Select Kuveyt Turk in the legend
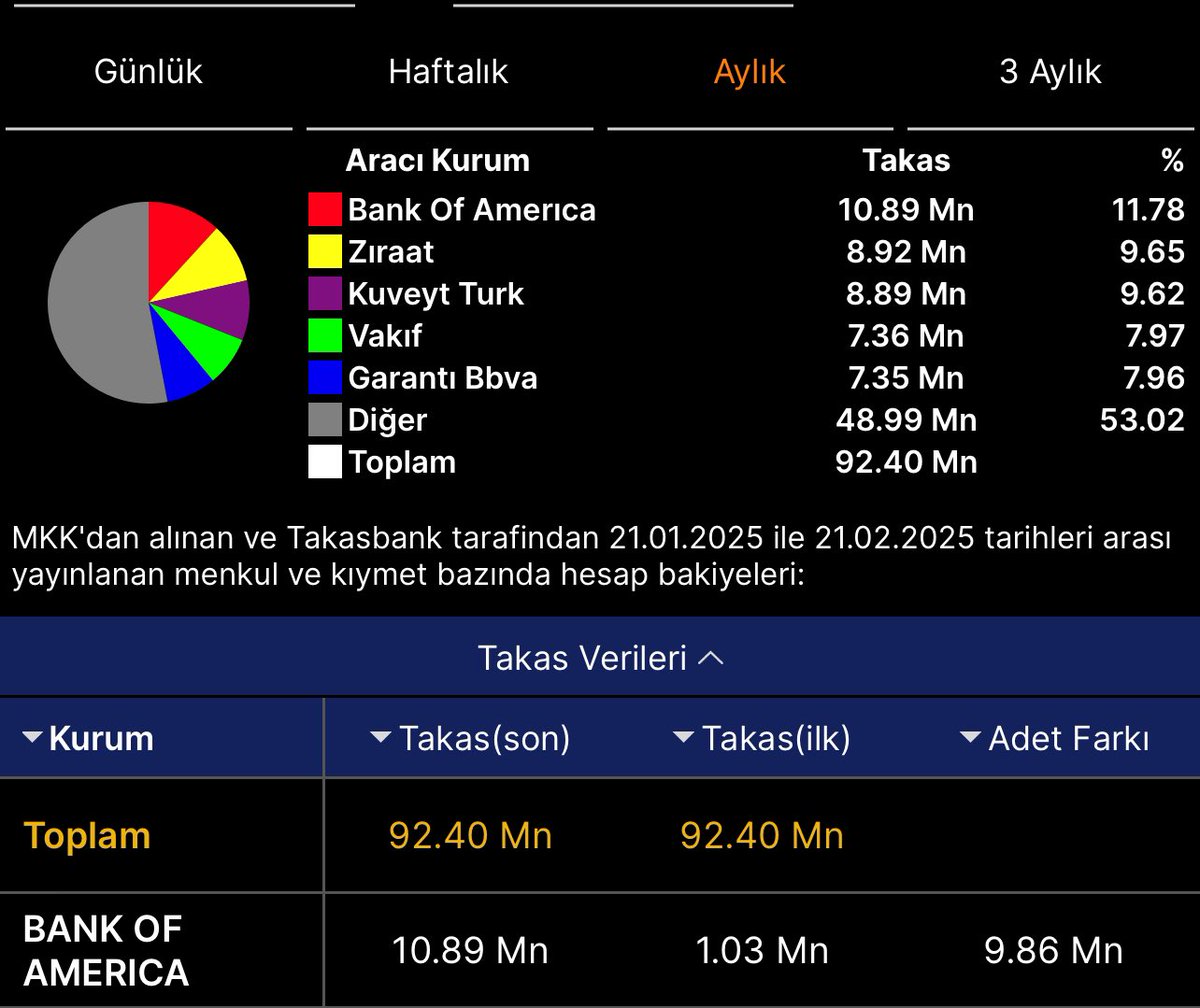Image resolution: width=1200 pixels, height=1008 pixels. [436, 294]
